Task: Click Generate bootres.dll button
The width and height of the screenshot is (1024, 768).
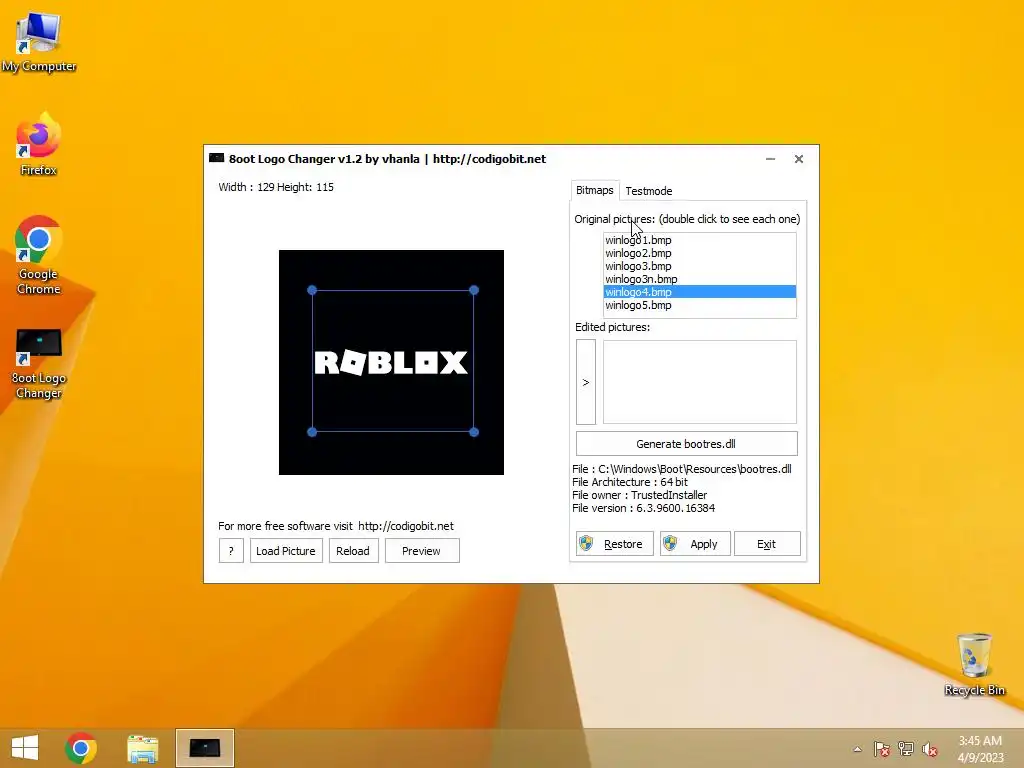Action: click(686, 444)
